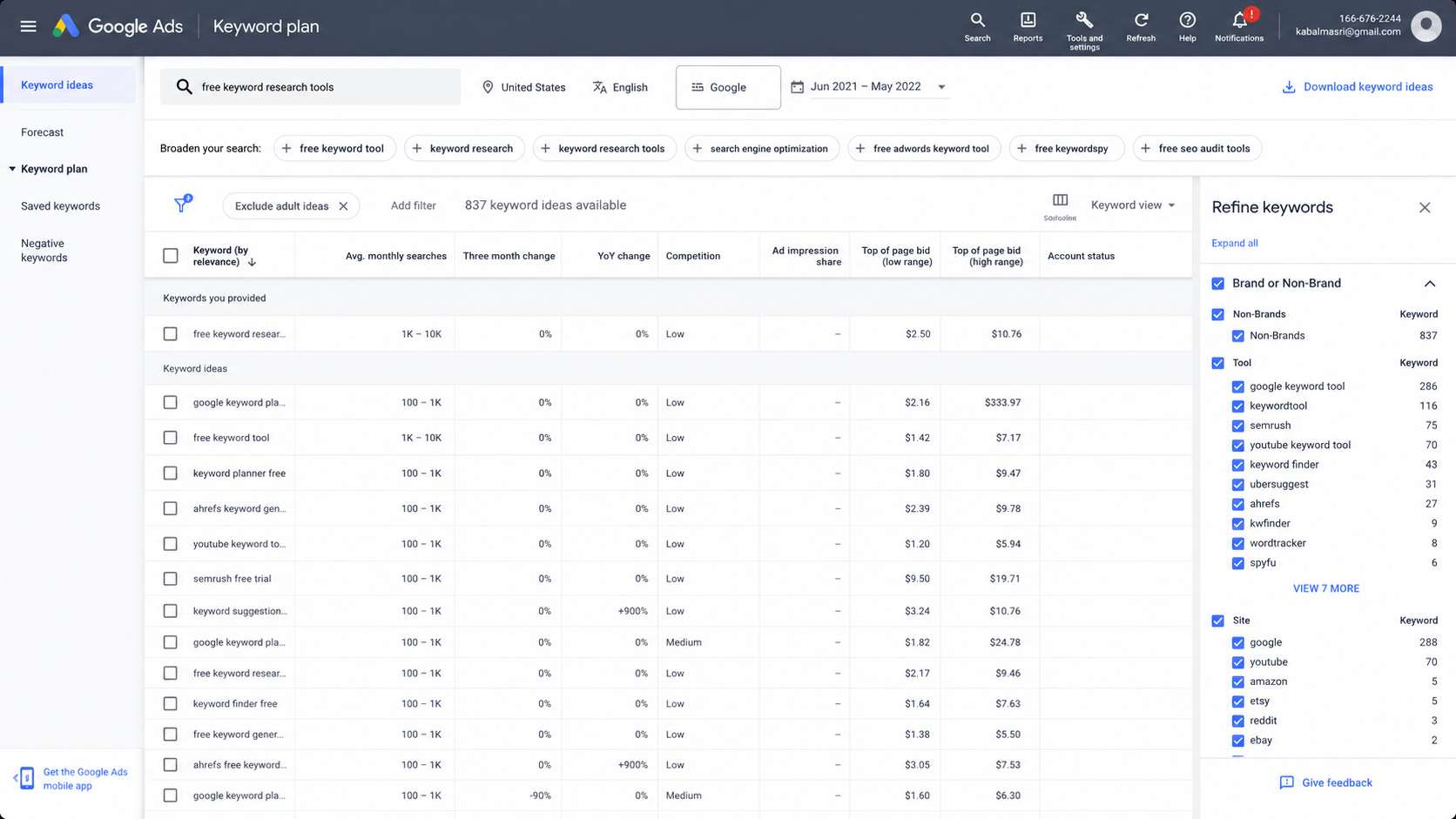Open the Keyword view dropdown
This screenshot has height=819, width=1456.
[x=1133, y=205]
